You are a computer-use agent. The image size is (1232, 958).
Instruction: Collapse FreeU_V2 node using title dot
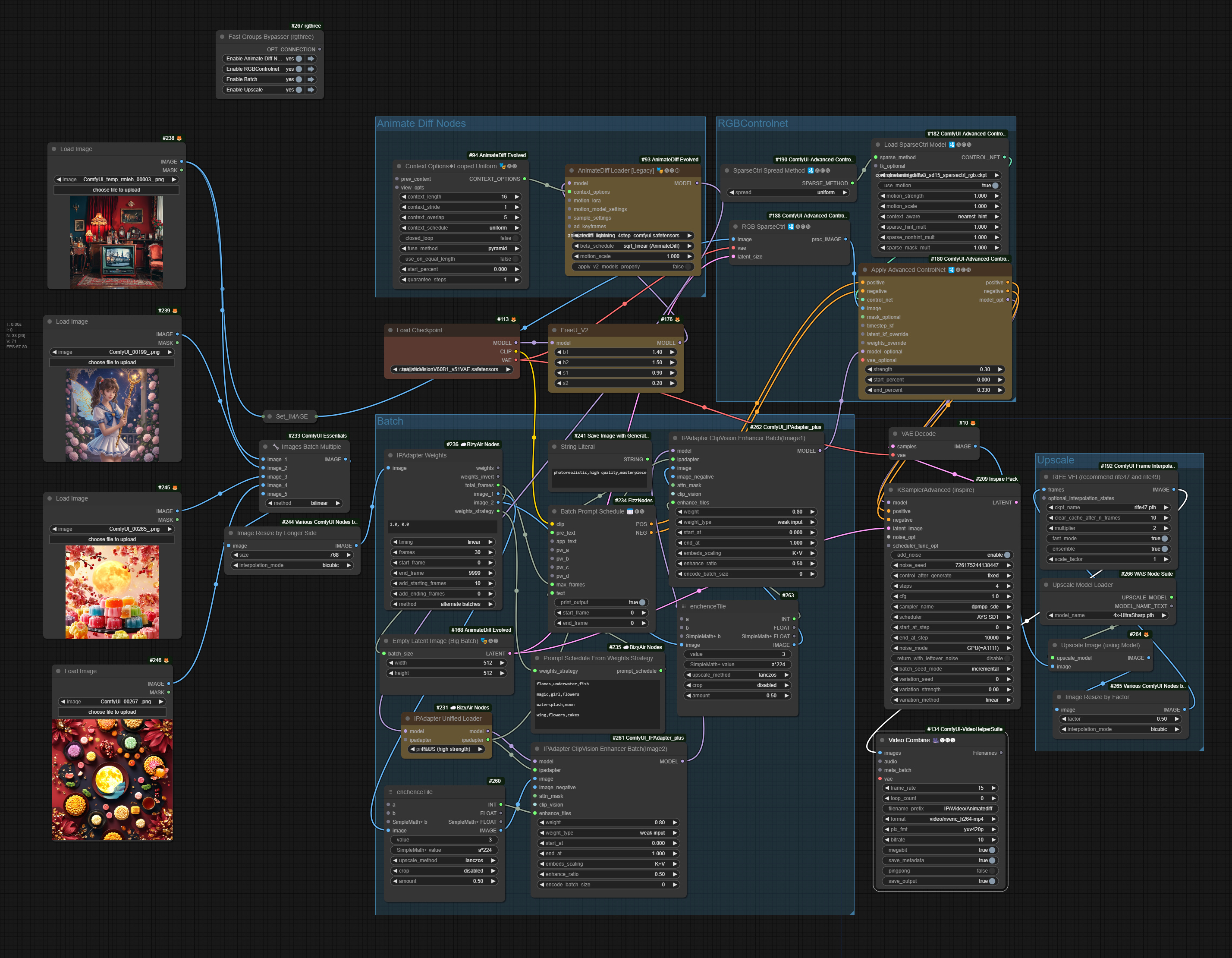coord(554,330)
